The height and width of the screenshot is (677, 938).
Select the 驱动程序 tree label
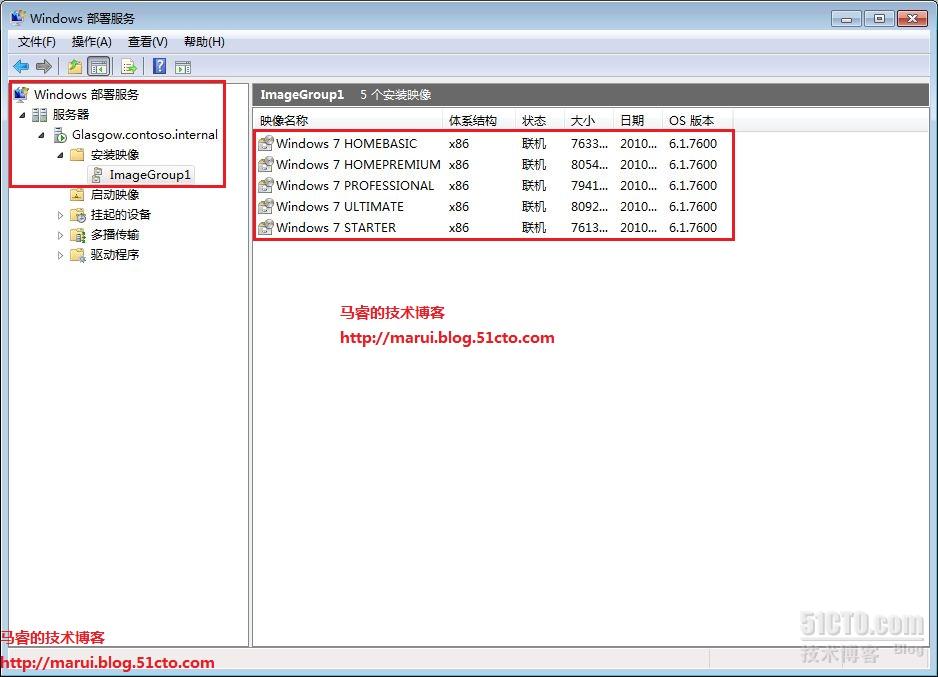click(115, 255)
